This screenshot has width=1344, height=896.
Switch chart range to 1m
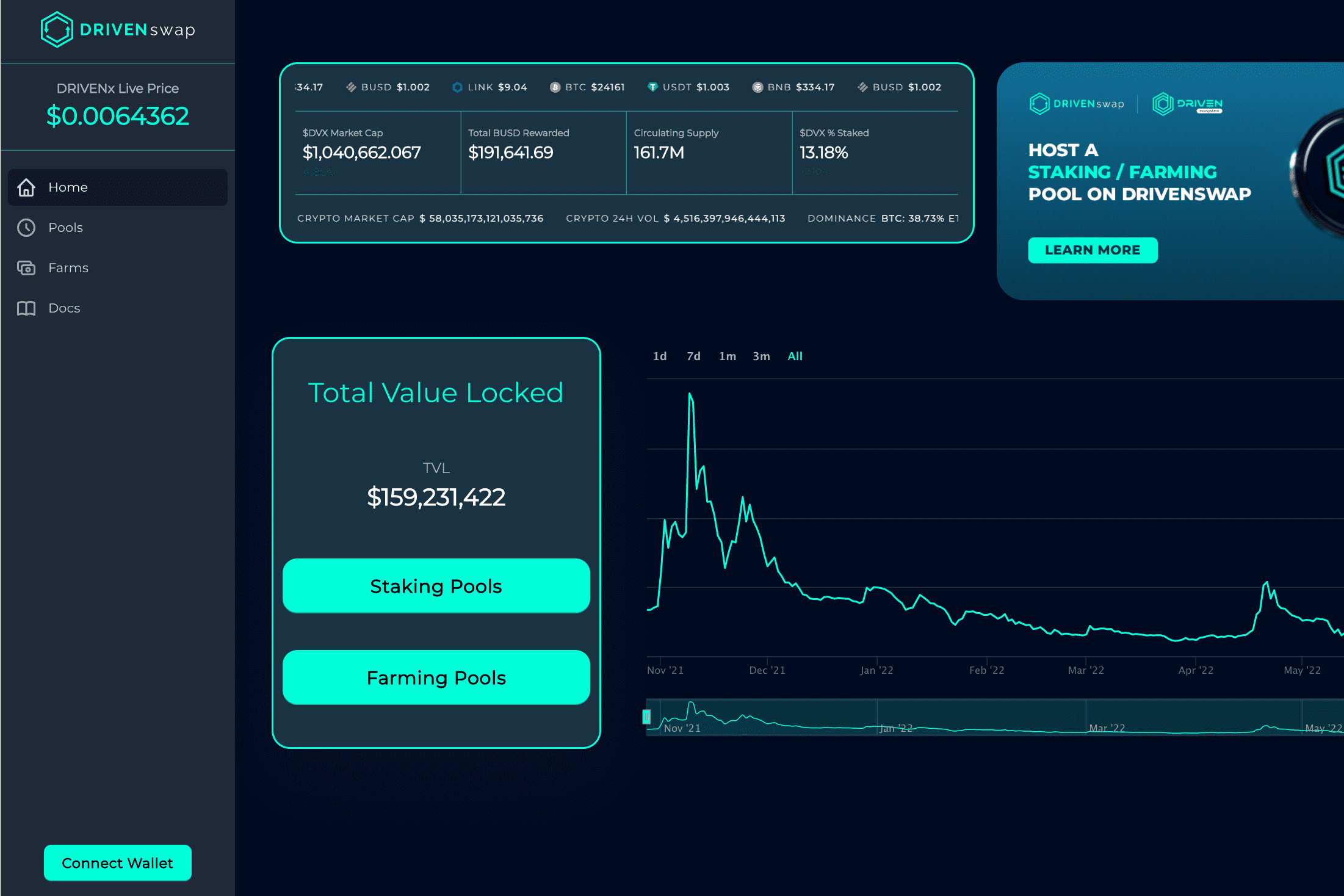coord(728,356)
